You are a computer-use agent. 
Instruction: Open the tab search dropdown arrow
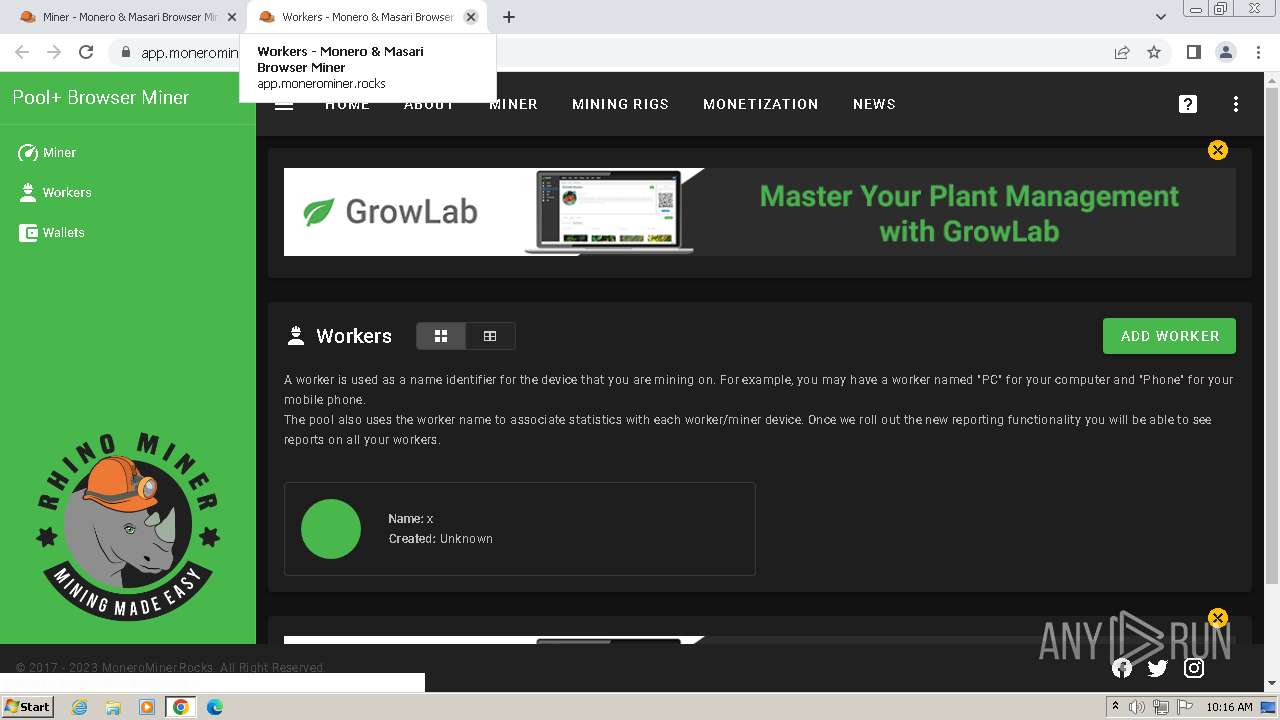tap(1161, 17)
